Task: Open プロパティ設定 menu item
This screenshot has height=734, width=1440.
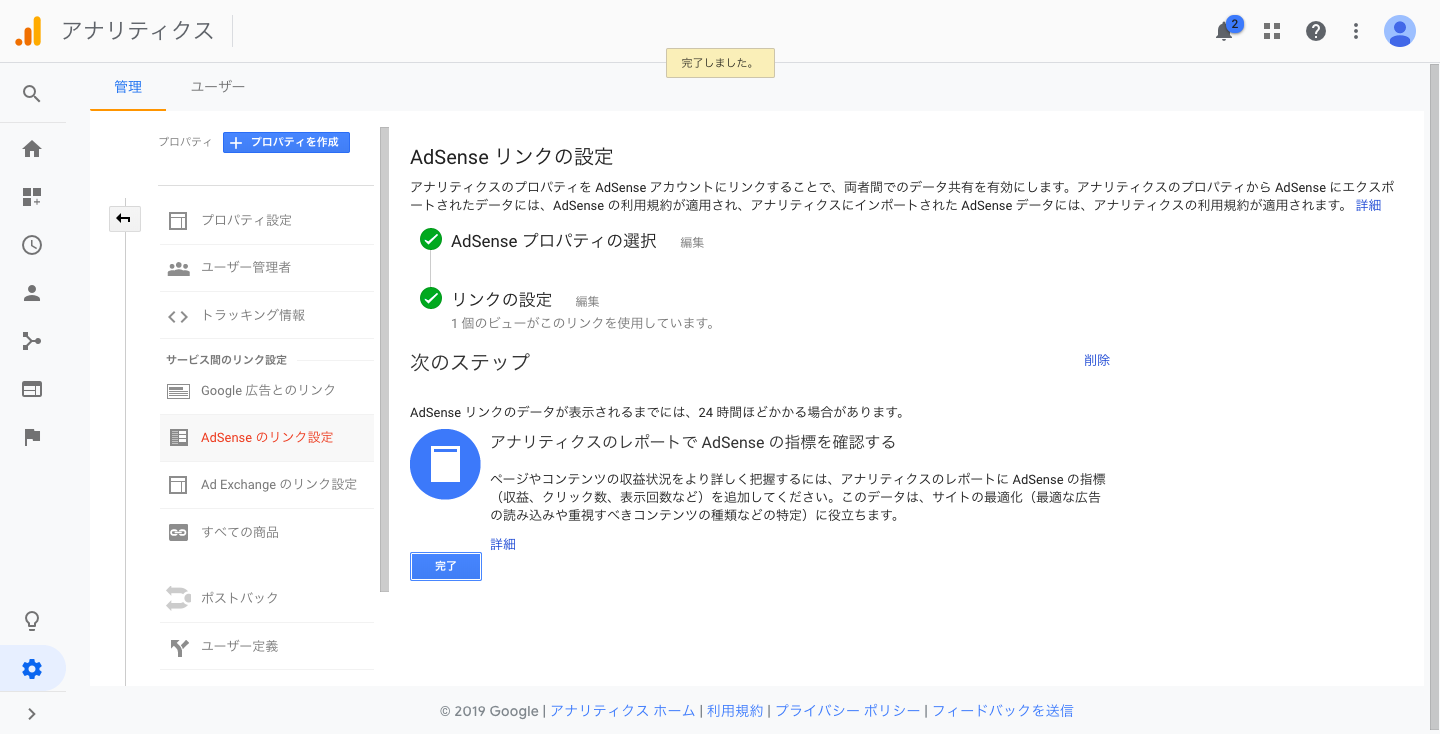Action: pos(266,220)
